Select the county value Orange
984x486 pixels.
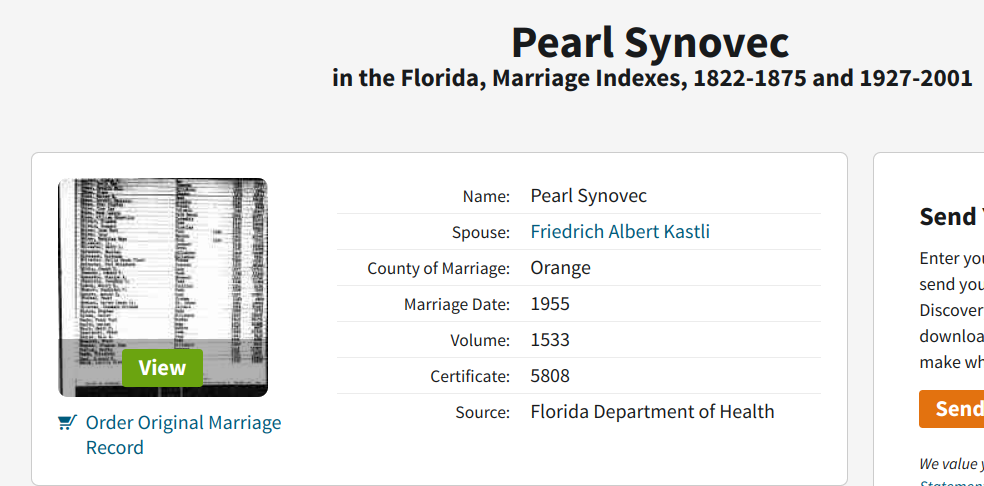tap(560, 268)
